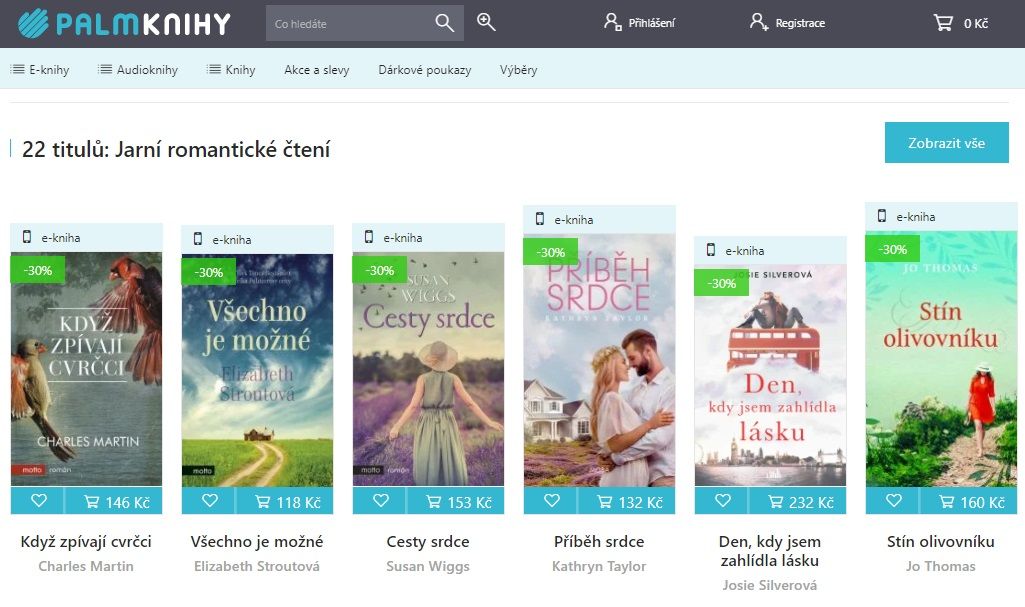Buy Všechno je možné for 118 Kč
This screenshot has width=1025, height=607.
(284, 501)
